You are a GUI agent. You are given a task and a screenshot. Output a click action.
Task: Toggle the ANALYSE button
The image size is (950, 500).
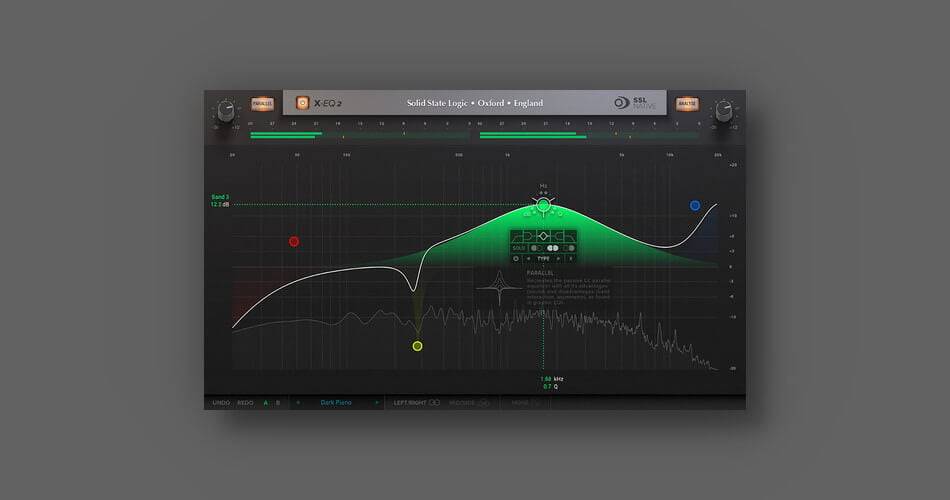coord(687,104)
